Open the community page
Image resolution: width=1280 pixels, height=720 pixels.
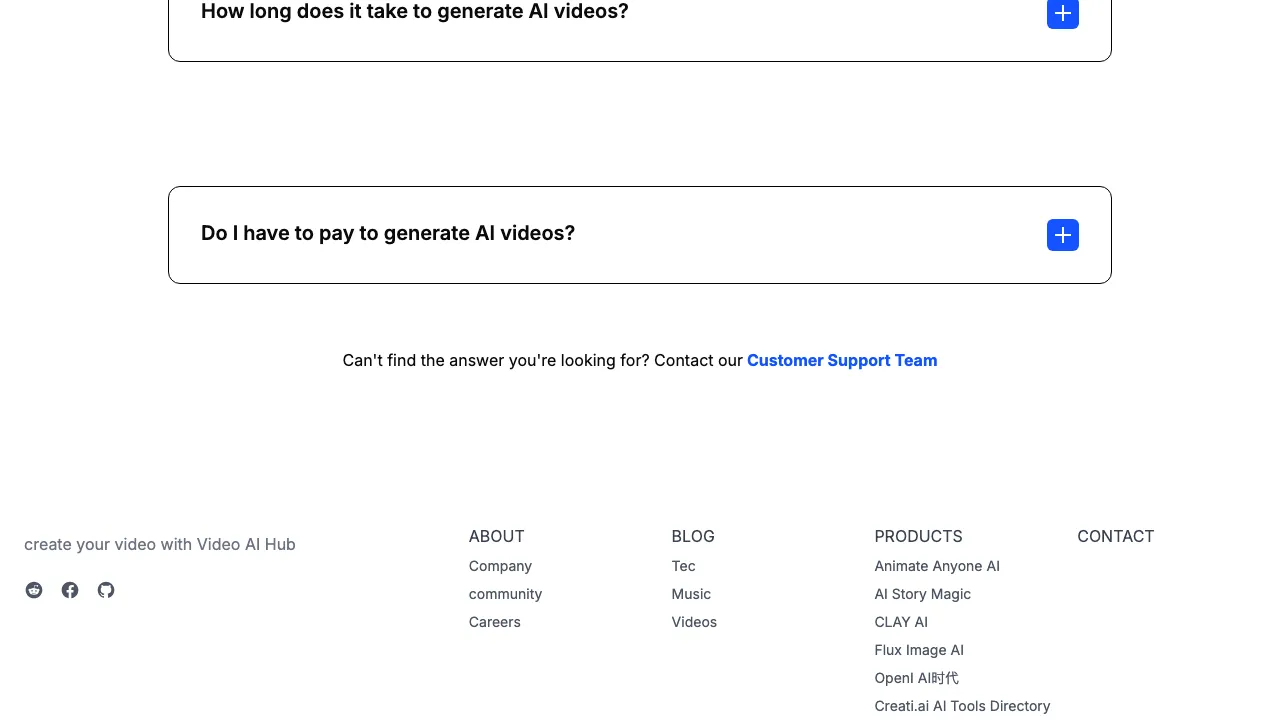505,594
